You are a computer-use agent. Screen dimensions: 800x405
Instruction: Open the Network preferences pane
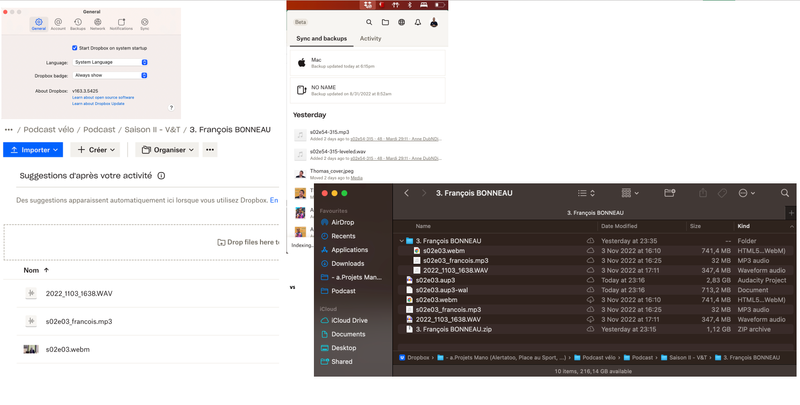pyautogui.click(x=97, y=24)
